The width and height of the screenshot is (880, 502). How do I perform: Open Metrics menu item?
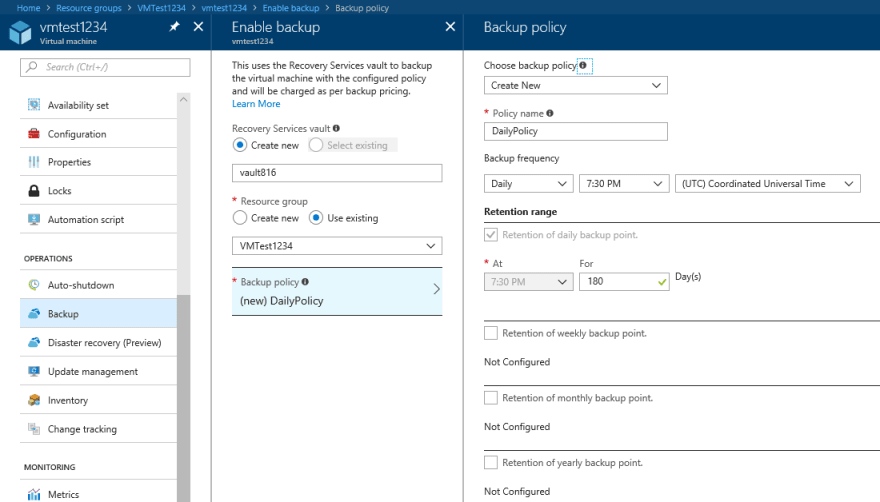point(98,492)
